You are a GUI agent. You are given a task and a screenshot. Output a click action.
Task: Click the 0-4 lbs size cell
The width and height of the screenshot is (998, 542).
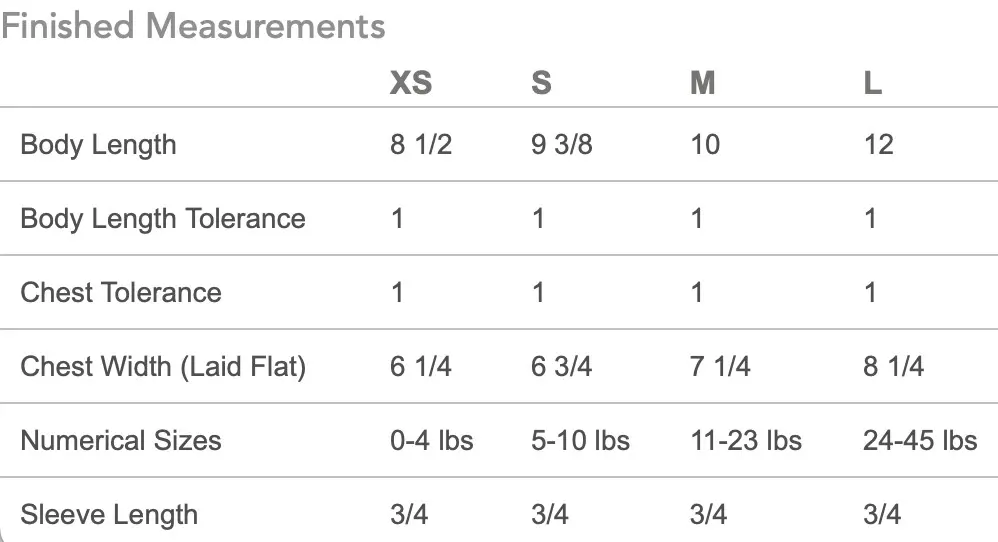432,441
